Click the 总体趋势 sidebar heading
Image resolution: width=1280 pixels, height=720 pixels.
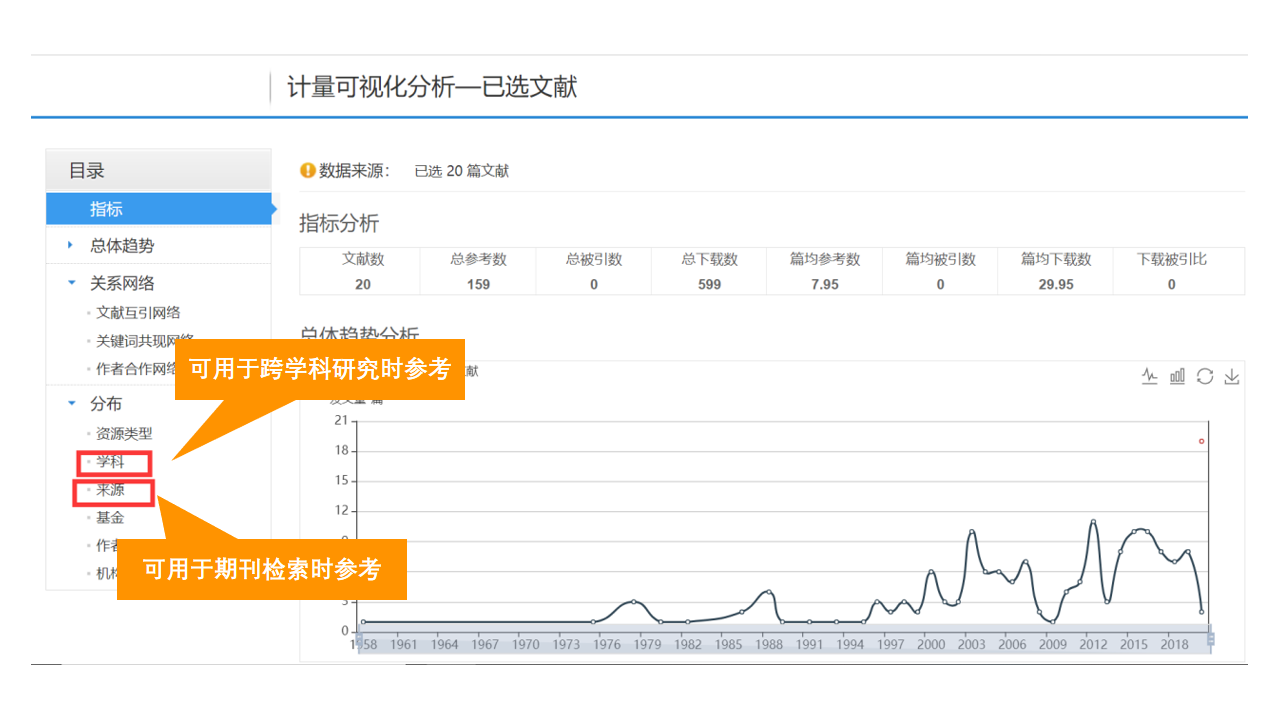tap(122, 245)
